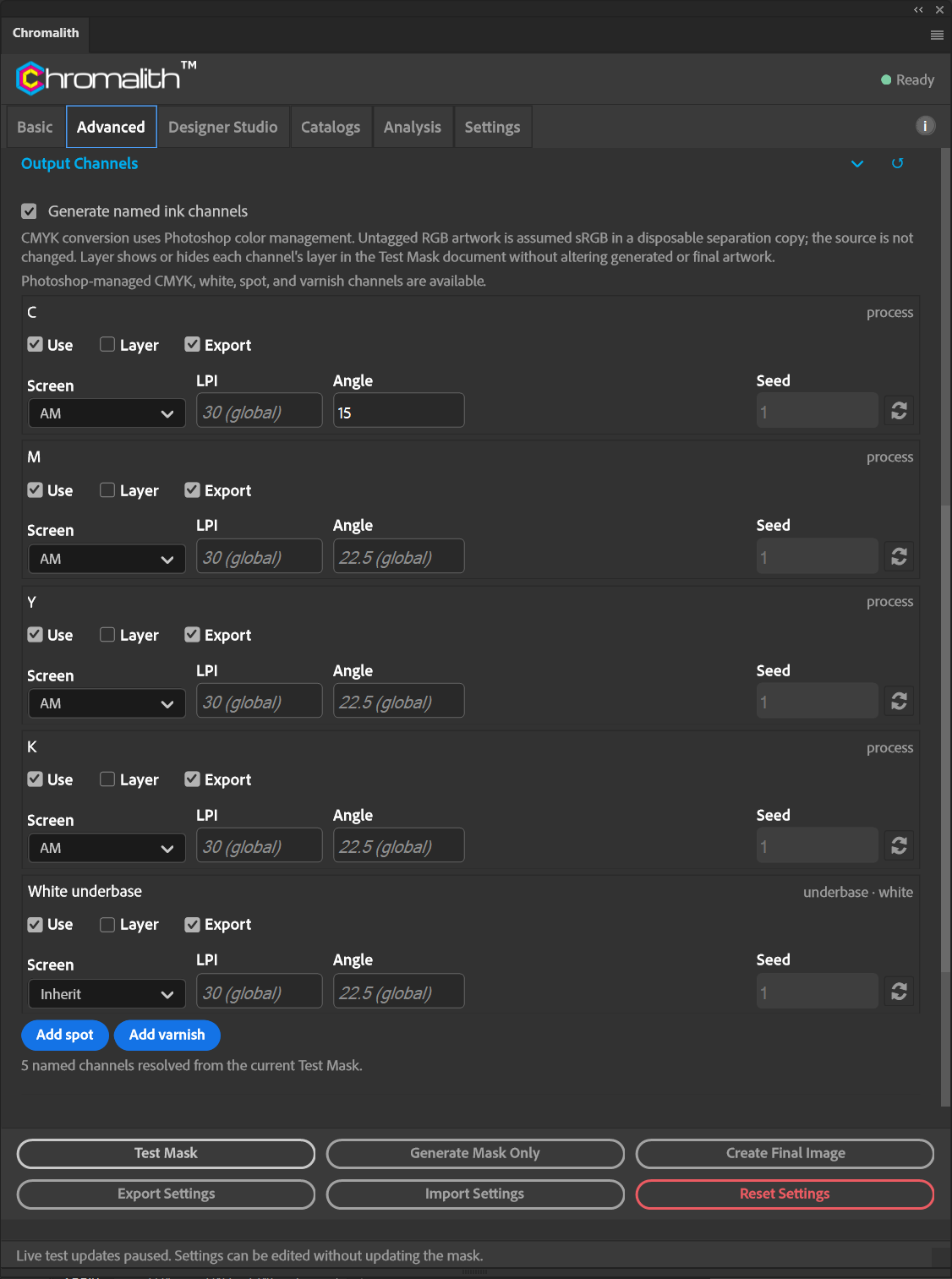The width and height of the screenshot is (952, 1279).
Task: Uncheck Export for C channel
Action: 192,344
